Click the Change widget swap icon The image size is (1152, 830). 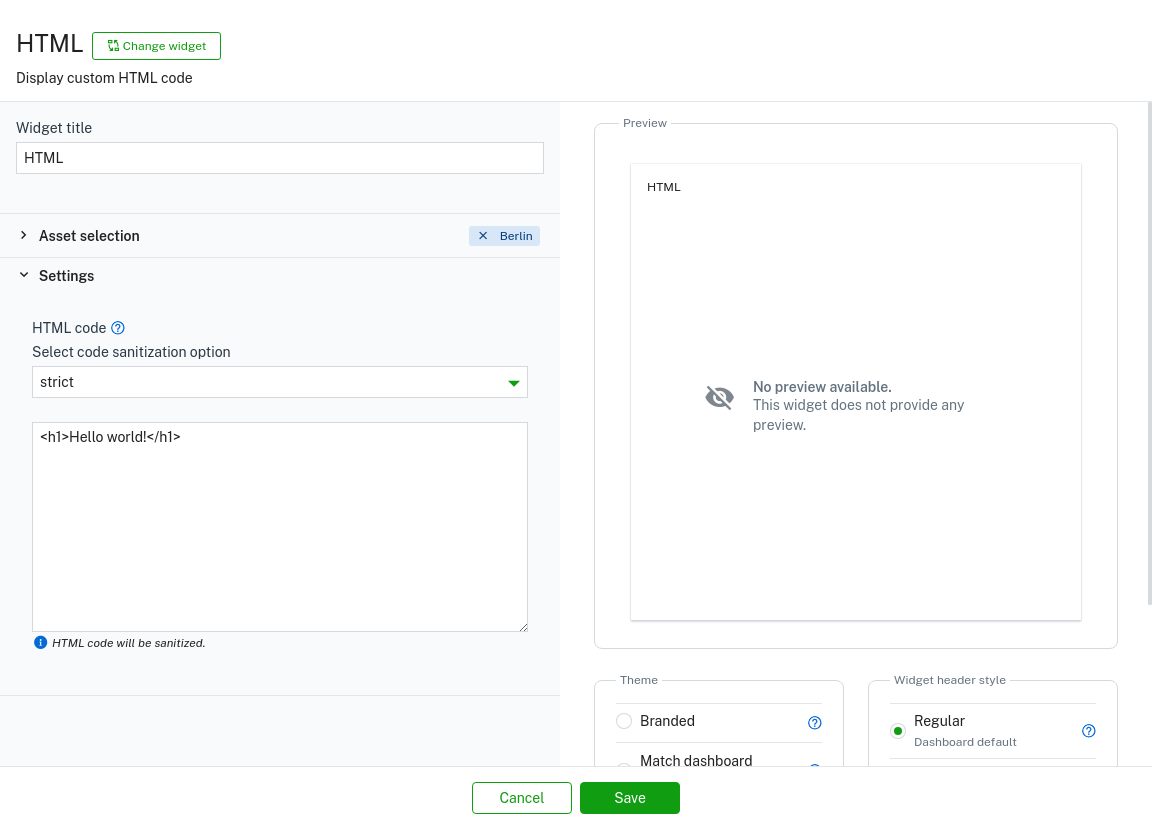[x=114, y=45]
